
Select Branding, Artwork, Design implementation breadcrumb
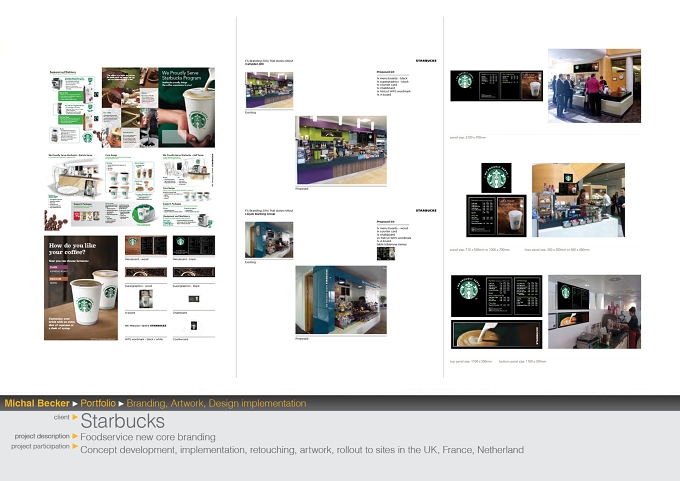tap(216, 403)
